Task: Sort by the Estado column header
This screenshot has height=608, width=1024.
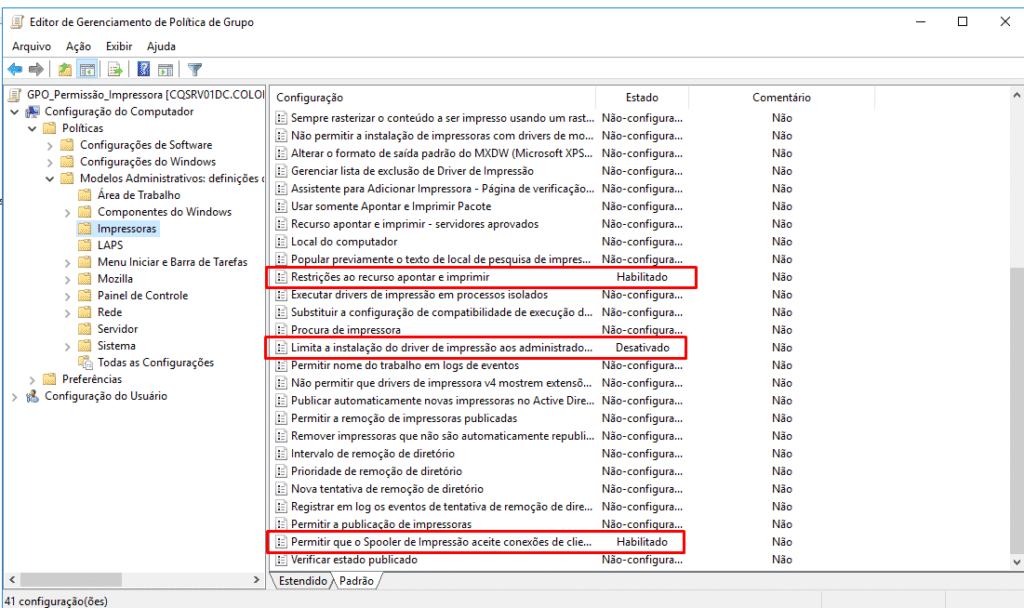Action: pos(641,97)
